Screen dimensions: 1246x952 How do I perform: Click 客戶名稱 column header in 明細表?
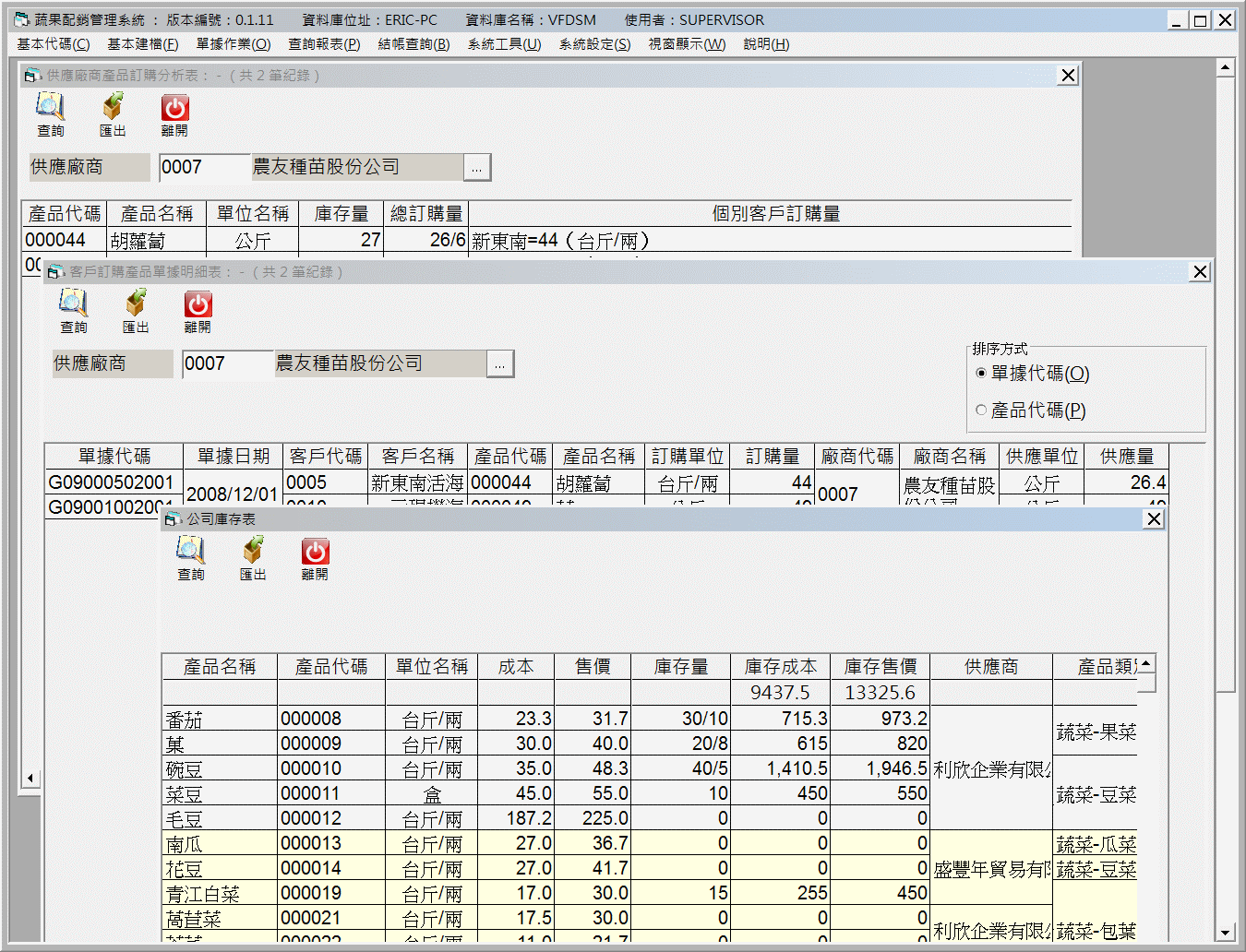(418, 457)
